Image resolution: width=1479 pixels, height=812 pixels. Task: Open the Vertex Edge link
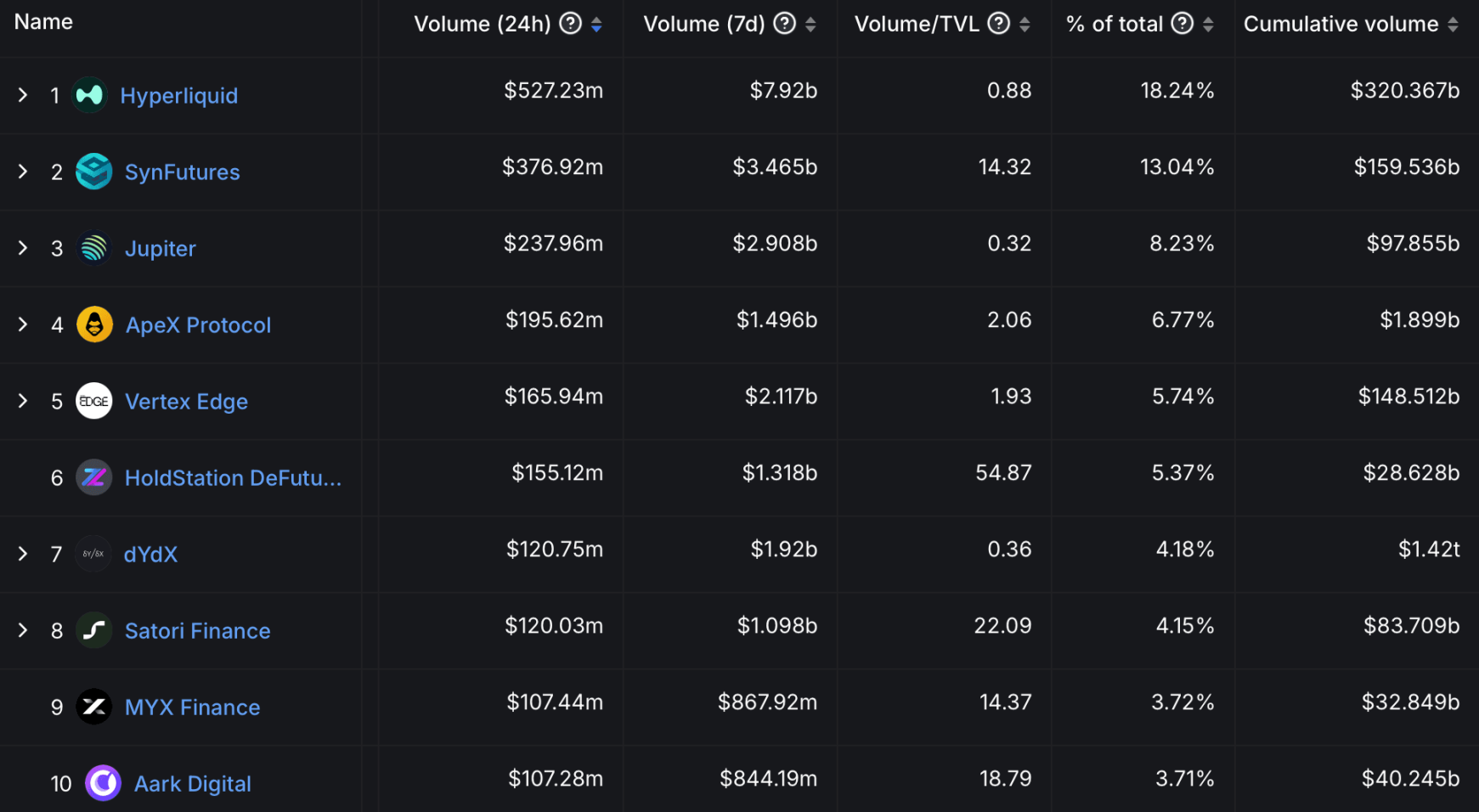click(187, 402)
